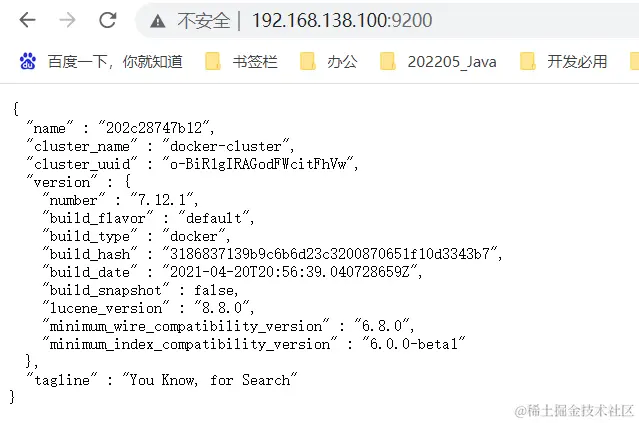The image size is (639, 423).
Task: Click the 不安全 security label
Action: click(x=203, y=20)
